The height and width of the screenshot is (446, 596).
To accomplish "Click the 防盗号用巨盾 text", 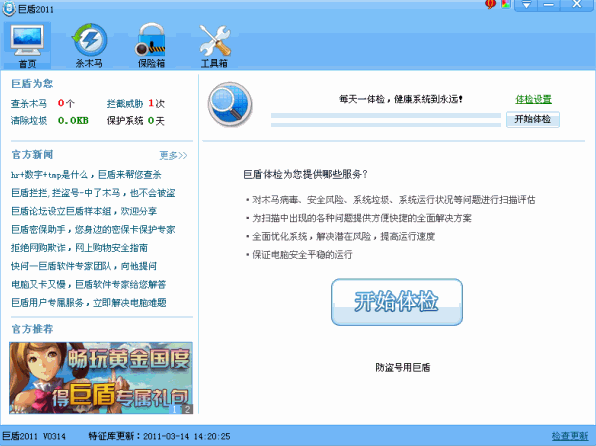I will (403, 367).
